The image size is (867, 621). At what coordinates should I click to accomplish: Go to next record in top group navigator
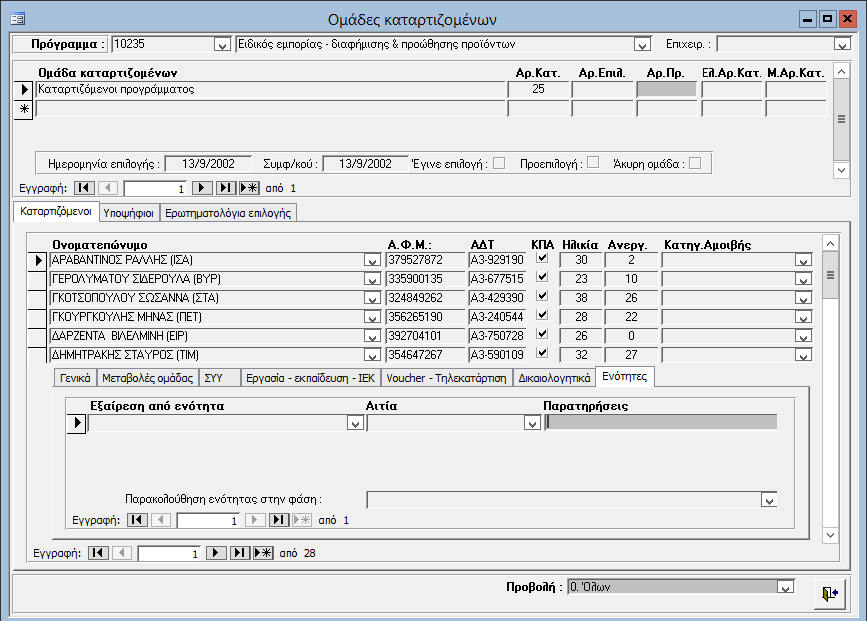202,188
